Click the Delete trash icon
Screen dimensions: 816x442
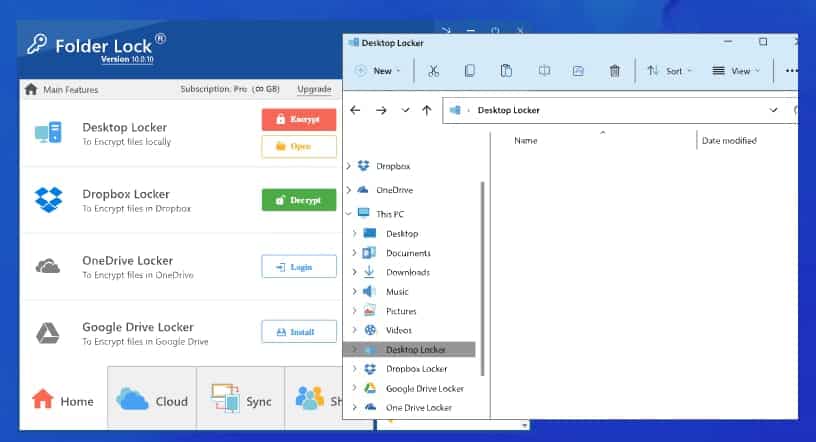pos(615,71)
